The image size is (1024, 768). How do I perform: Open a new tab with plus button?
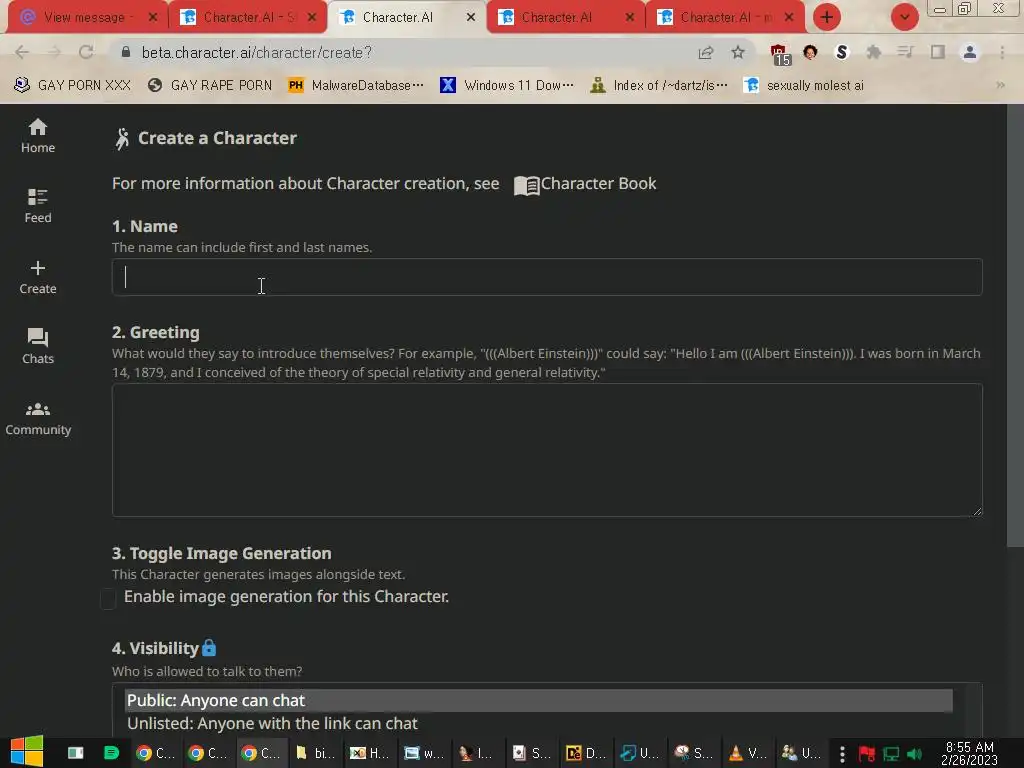(x=827, y=17)
